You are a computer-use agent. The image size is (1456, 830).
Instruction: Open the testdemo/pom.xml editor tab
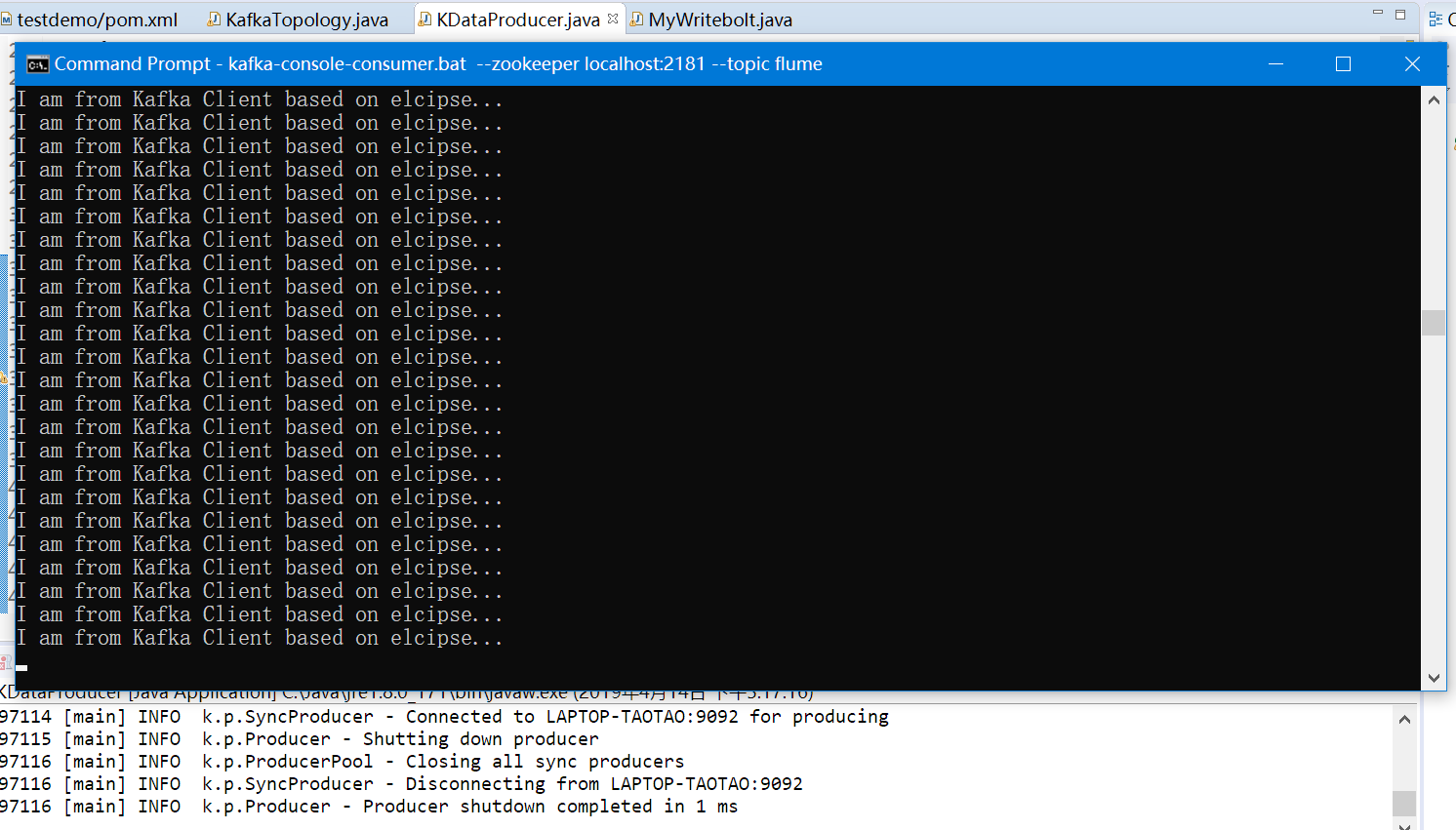point(90,20)
